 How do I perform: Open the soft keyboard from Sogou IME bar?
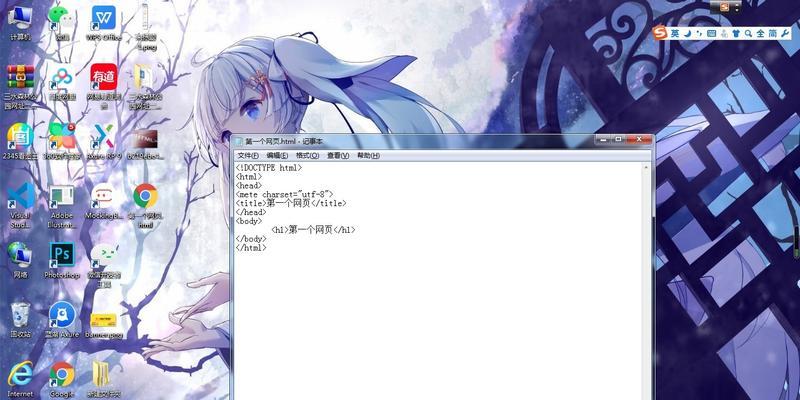pyautogui.click(x=711, y=33)
